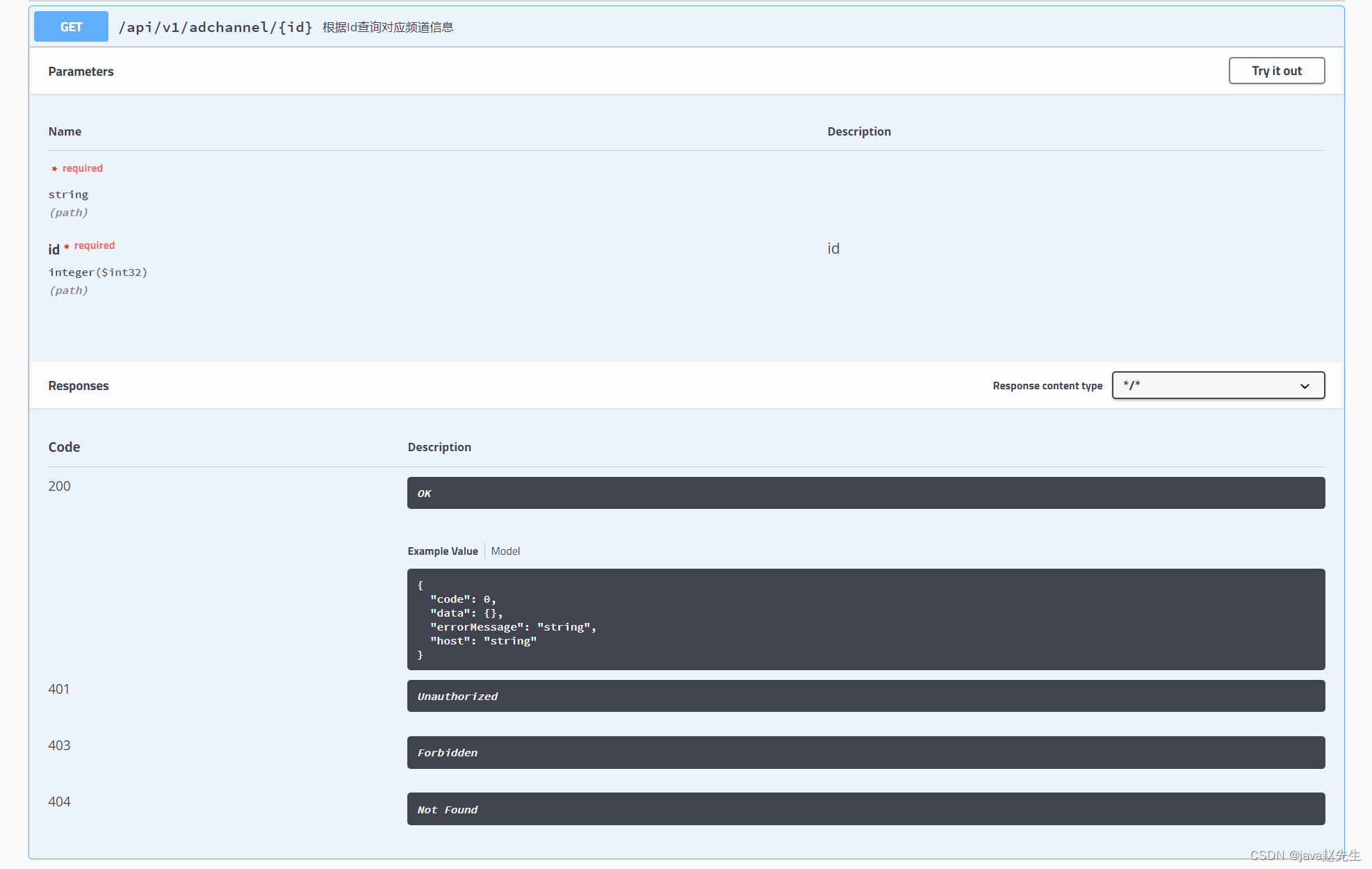This screenshot has width=1372, height=869.
Task: Click the Try it out button
Action: (1276, 70)
